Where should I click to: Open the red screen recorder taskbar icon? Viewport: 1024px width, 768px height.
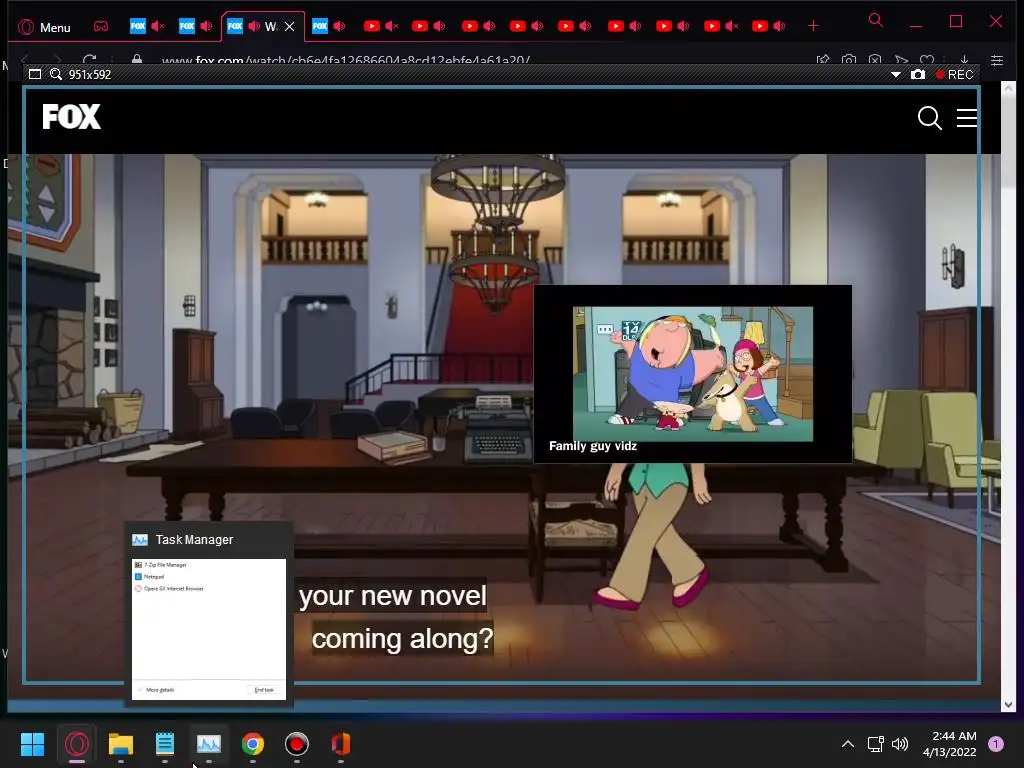coord(296,744)
